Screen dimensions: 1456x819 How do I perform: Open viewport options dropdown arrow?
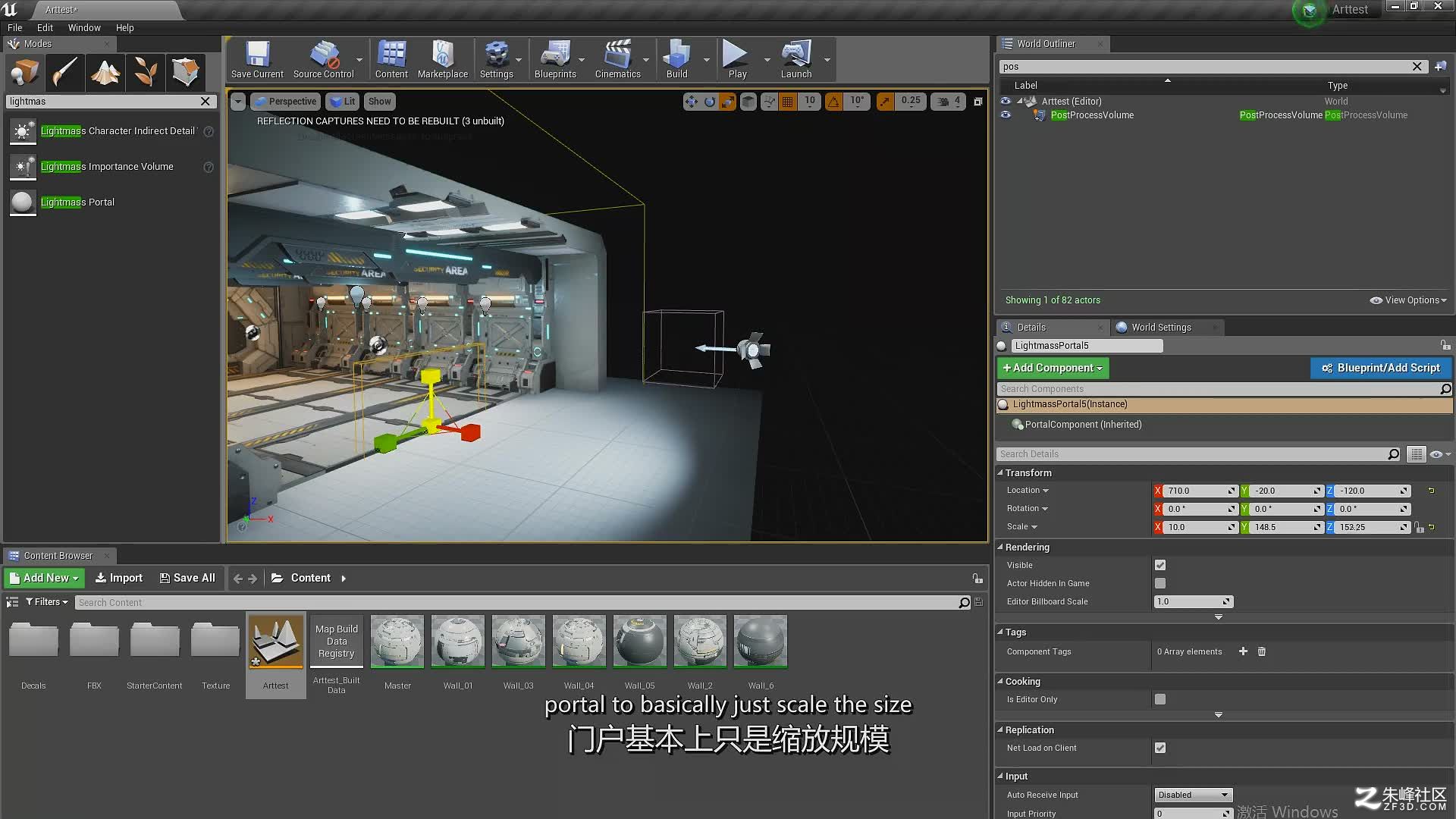pyautogui.click(x=238, y=102)
